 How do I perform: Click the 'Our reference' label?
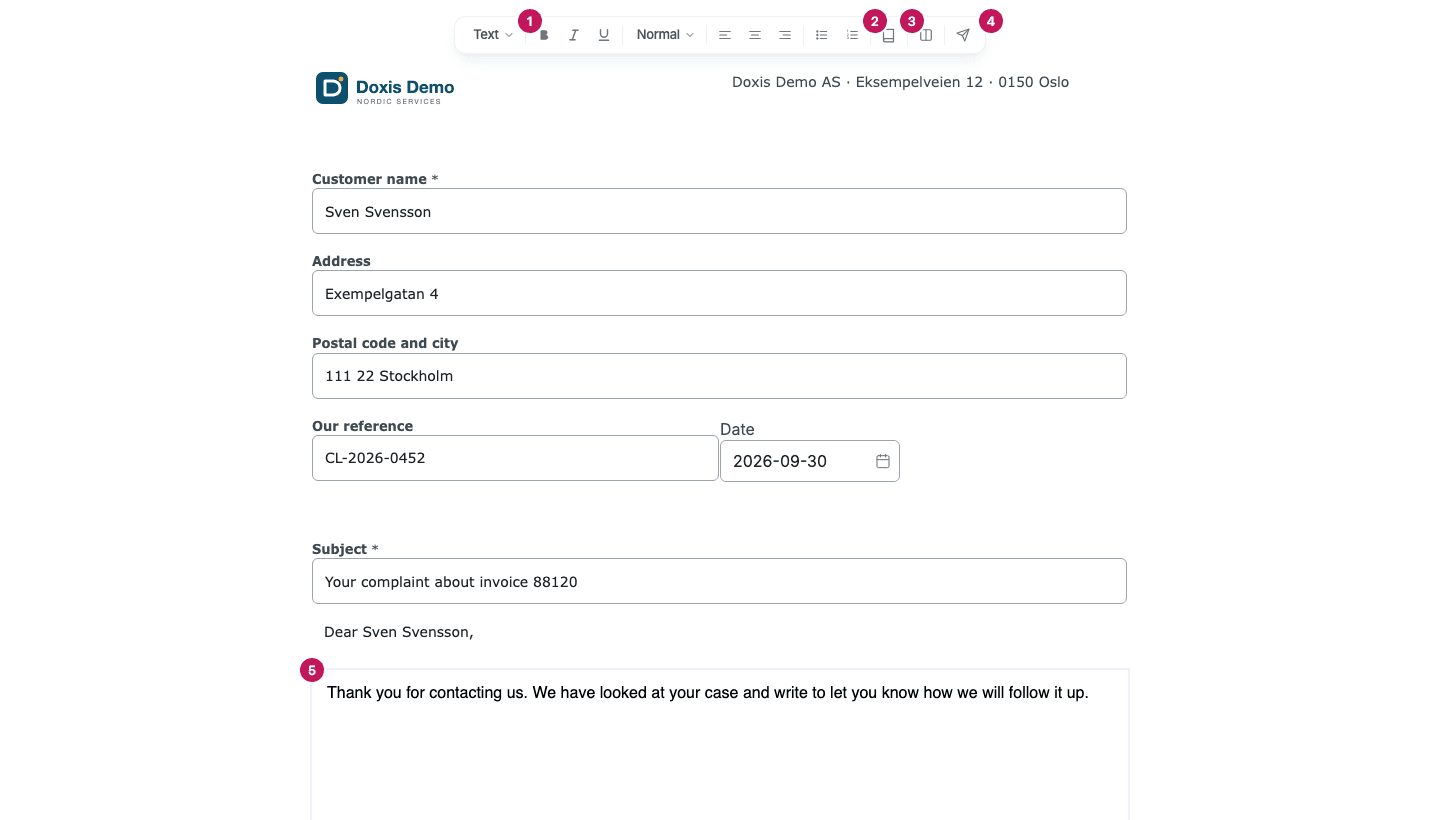tap(362, 426)
